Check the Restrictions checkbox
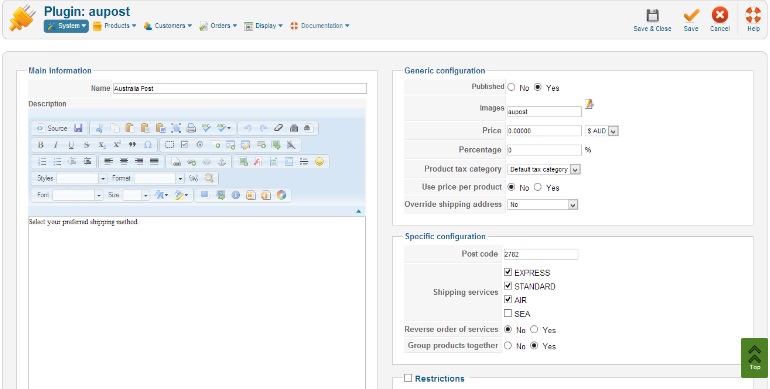This screenshot has width=770, height=389. coord(408,378)
